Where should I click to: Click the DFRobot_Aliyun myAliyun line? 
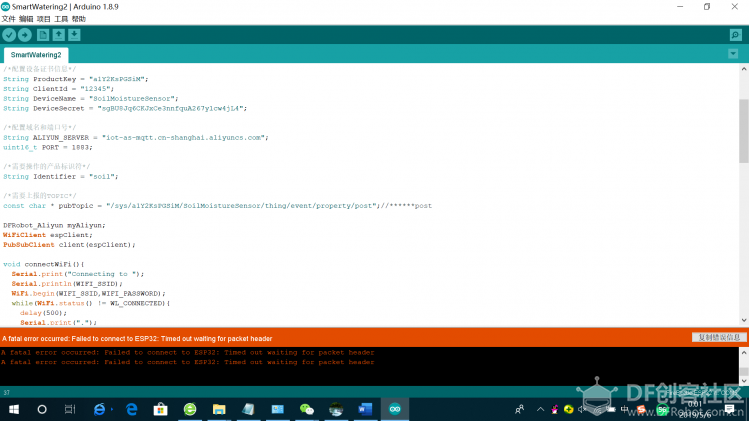54,225
